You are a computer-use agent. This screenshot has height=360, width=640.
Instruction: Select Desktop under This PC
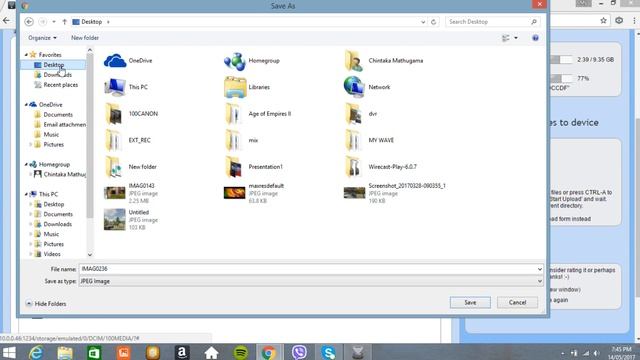[x=53, y=204]
